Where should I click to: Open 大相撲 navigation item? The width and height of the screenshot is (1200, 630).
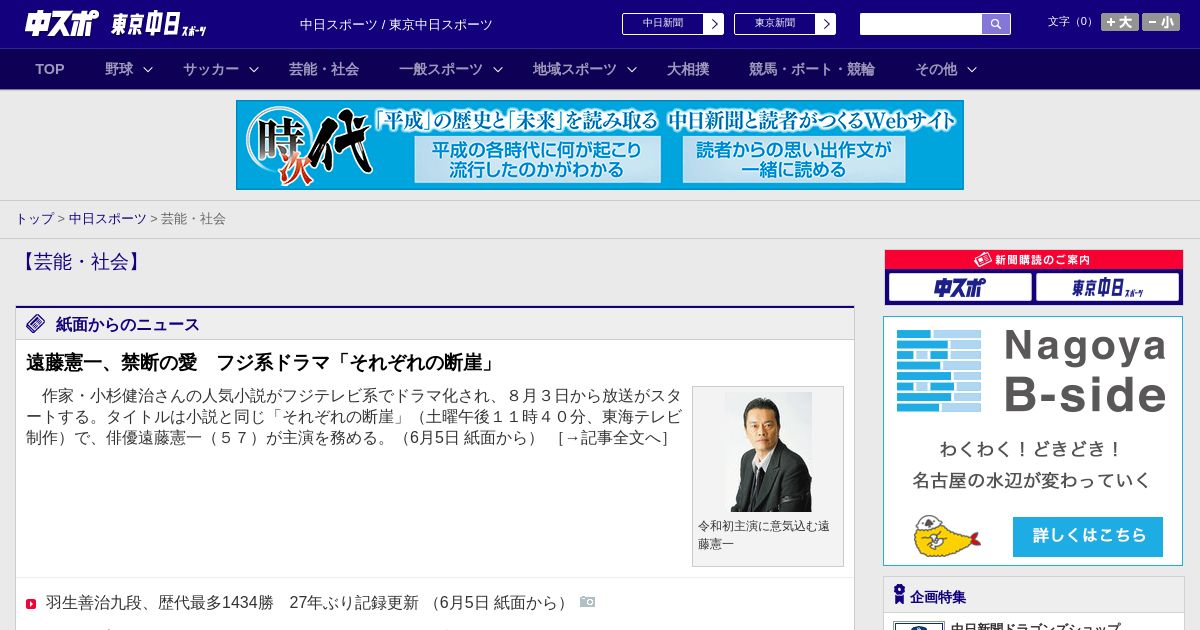[x=688, y=69]
